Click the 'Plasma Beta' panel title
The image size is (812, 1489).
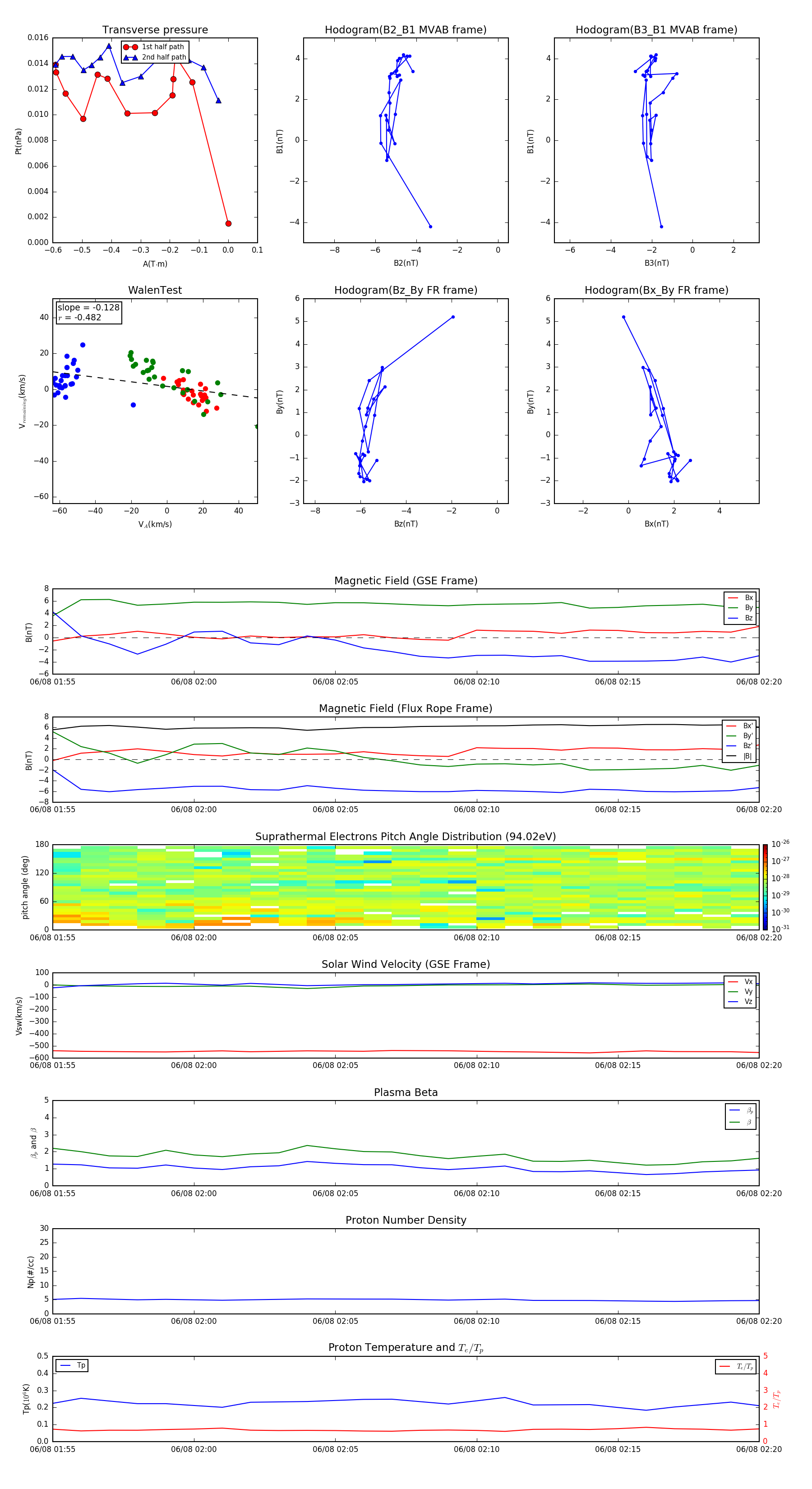coord(406,1093)
